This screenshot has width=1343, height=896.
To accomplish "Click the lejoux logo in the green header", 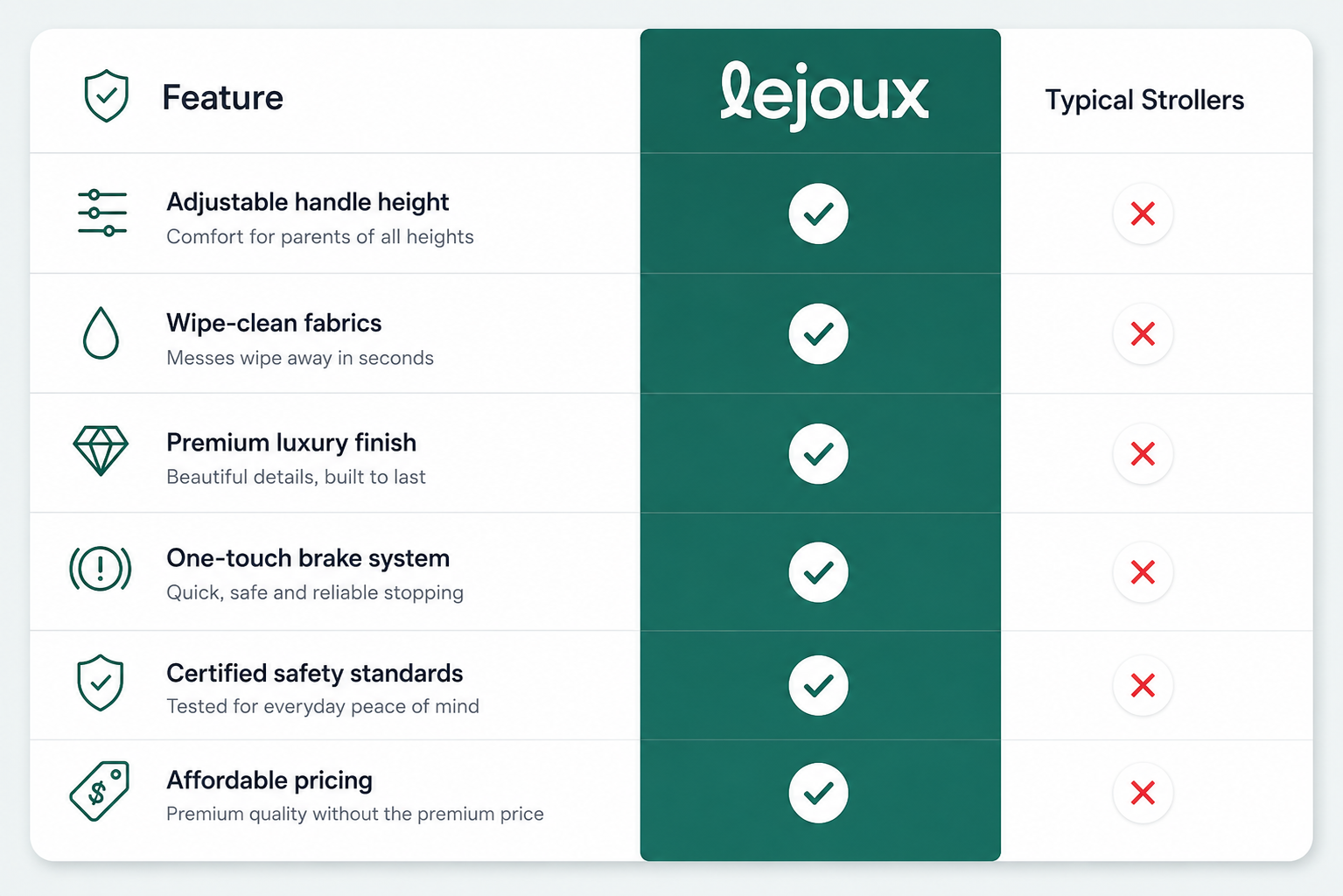I will coord(823,95).
